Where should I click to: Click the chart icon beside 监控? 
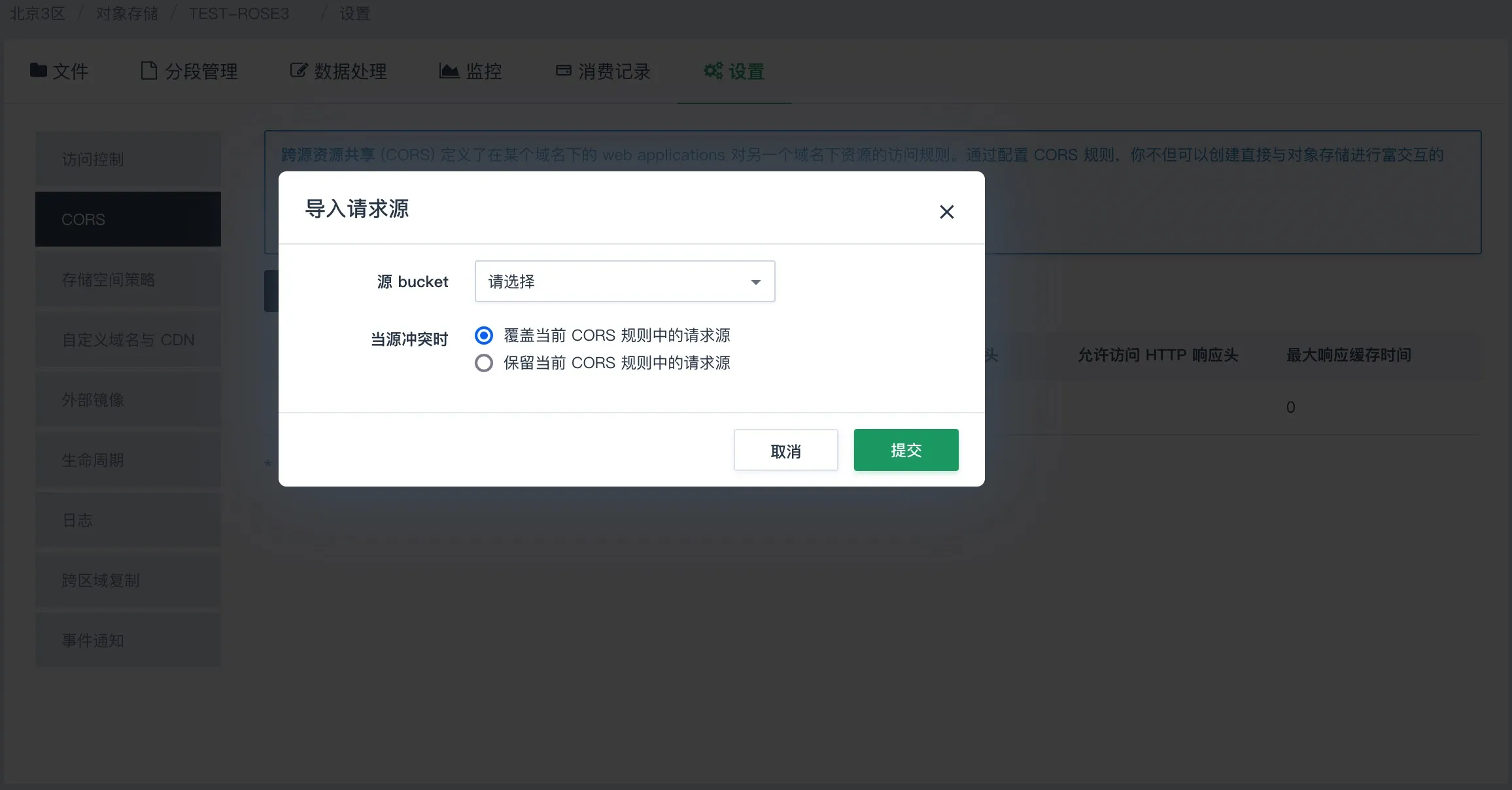(449, 70)
